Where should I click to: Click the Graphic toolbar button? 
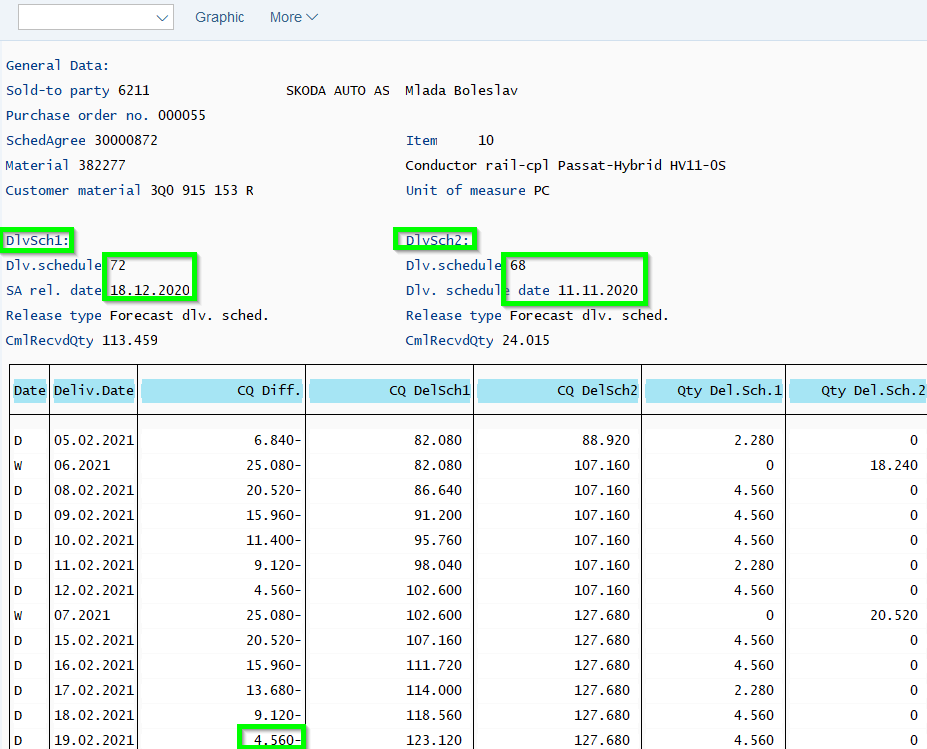(219, 17)
